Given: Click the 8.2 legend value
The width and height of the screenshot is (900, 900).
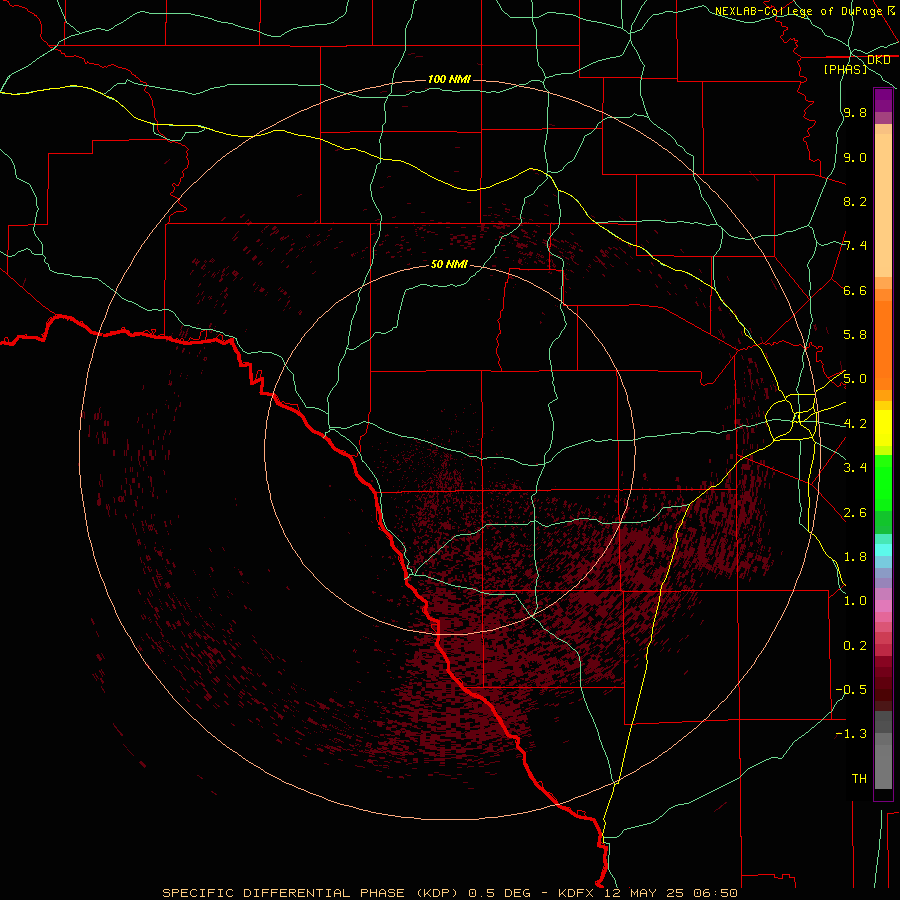Looking at the screenshot, I should point(855,201).
